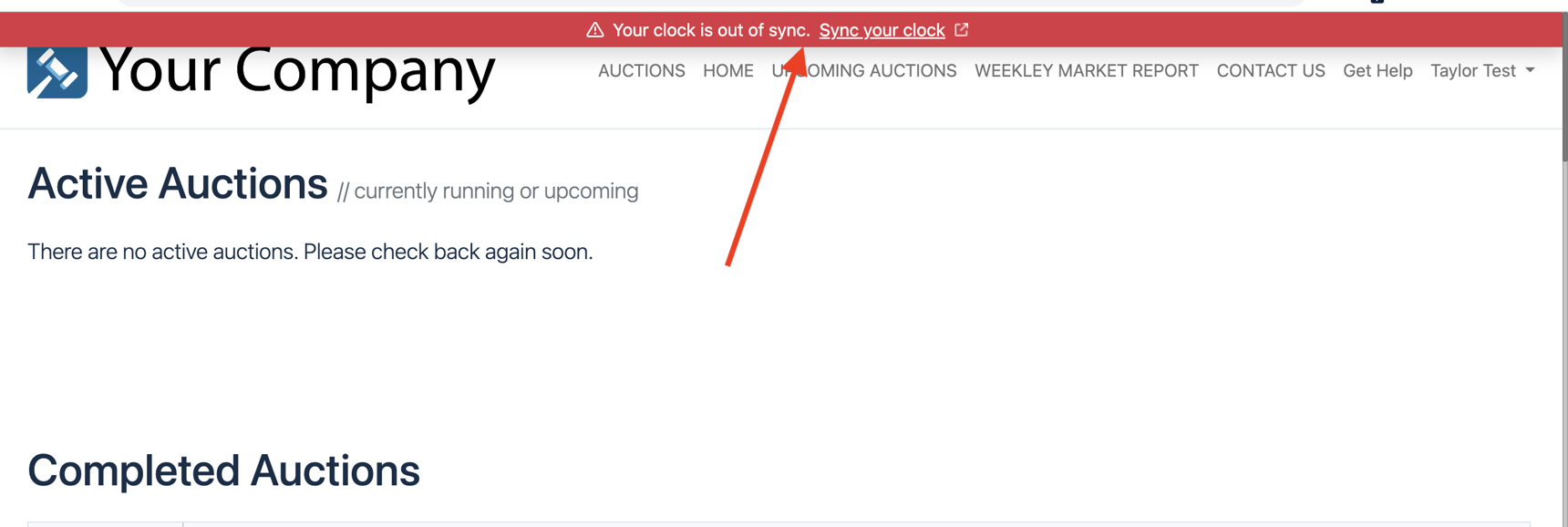This screenshot has height=527, width=1568.
Task: Click the caret arrow beside Taylor Test
Action: (1530, 70)
